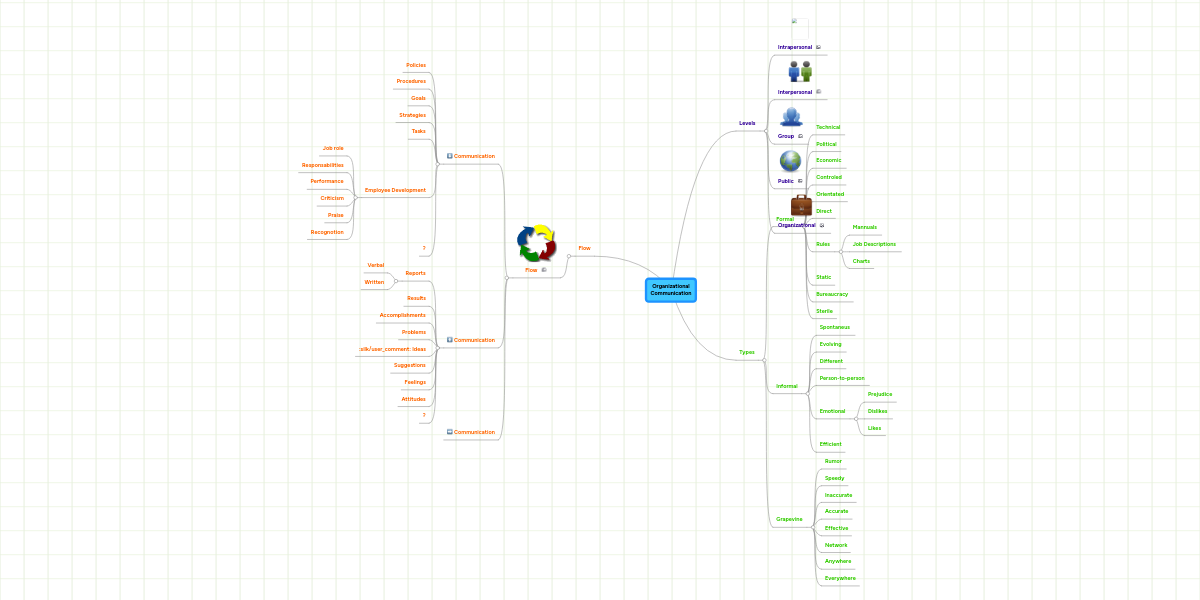This screenshot has width=1200, height=600.
Task: Select the Levels node
Action: [747, 122]
